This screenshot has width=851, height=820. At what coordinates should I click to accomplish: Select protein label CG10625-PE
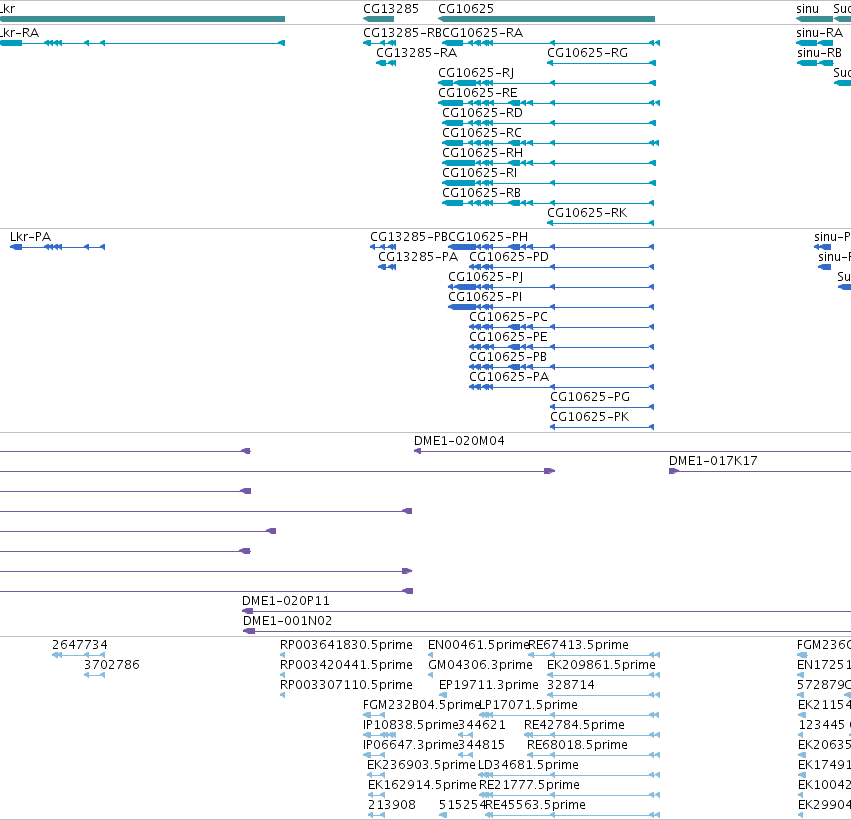[508, 338]
